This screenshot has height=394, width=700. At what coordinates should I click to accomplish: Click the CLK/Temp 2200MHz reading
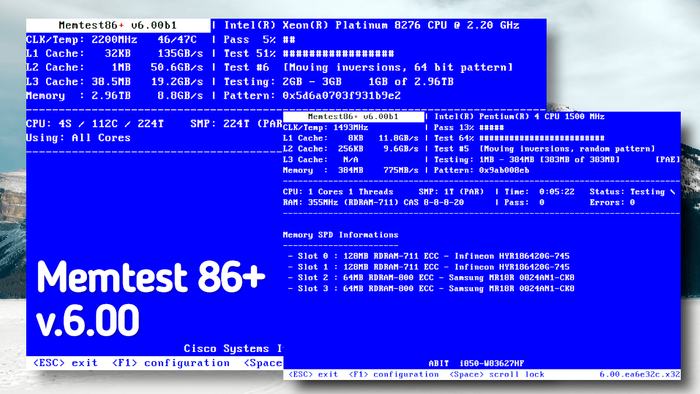click(82, 39)
